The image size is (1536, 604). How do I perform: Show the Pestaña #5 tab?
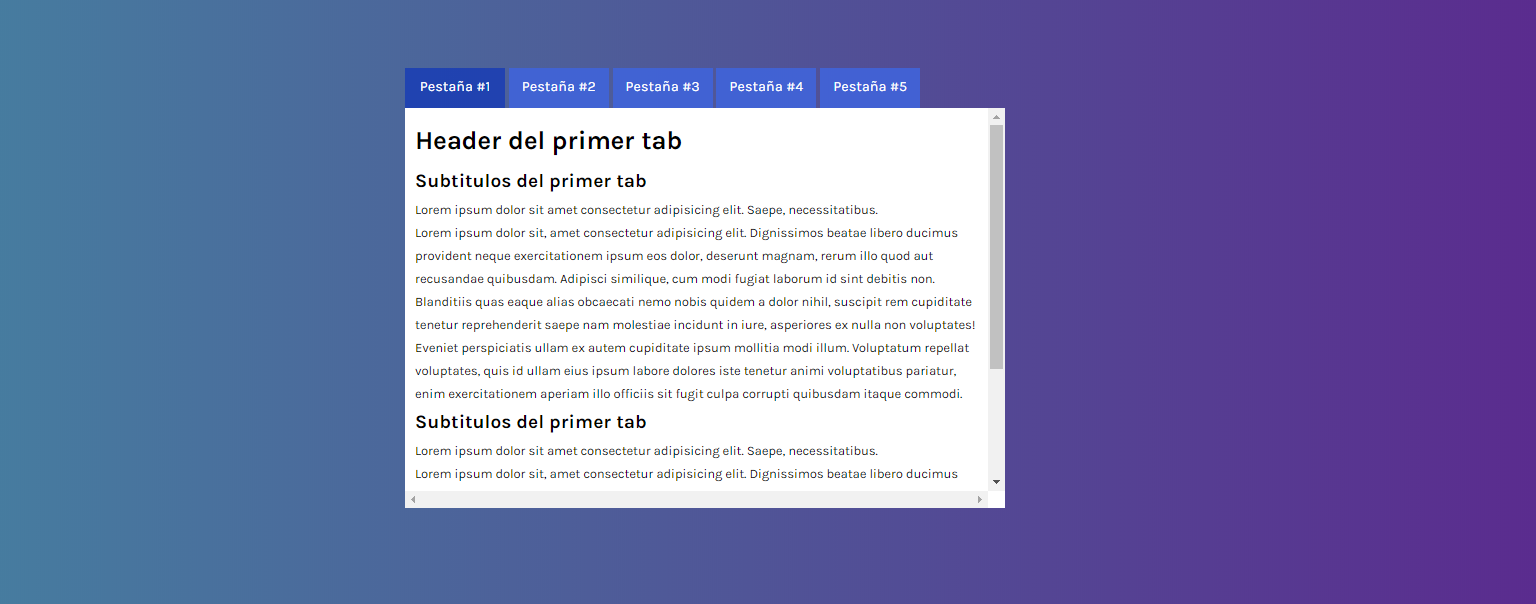coord(870,87)
